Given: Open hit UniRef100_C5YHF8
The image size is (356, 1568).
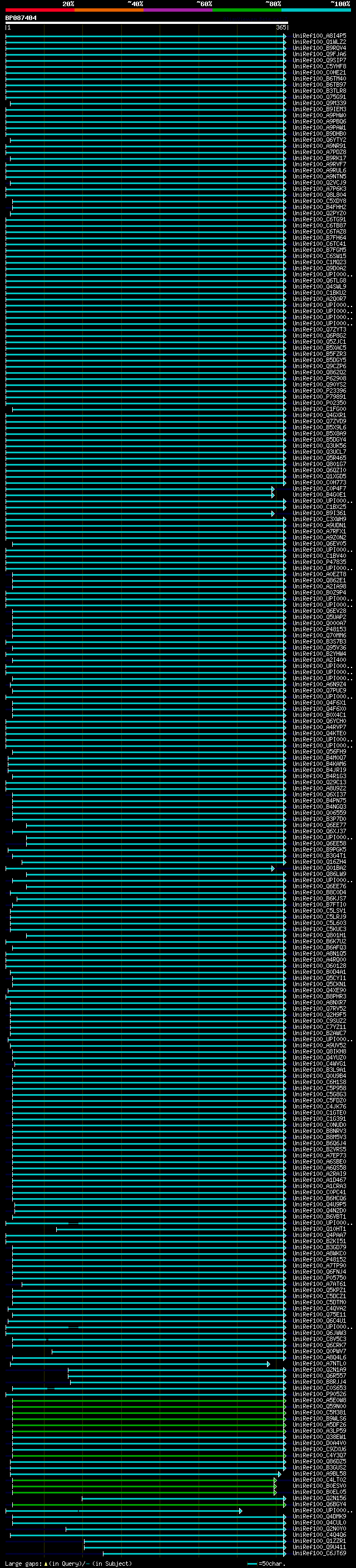Looking at the screenshot, I should pyautogui.click(x=319, y=66).
